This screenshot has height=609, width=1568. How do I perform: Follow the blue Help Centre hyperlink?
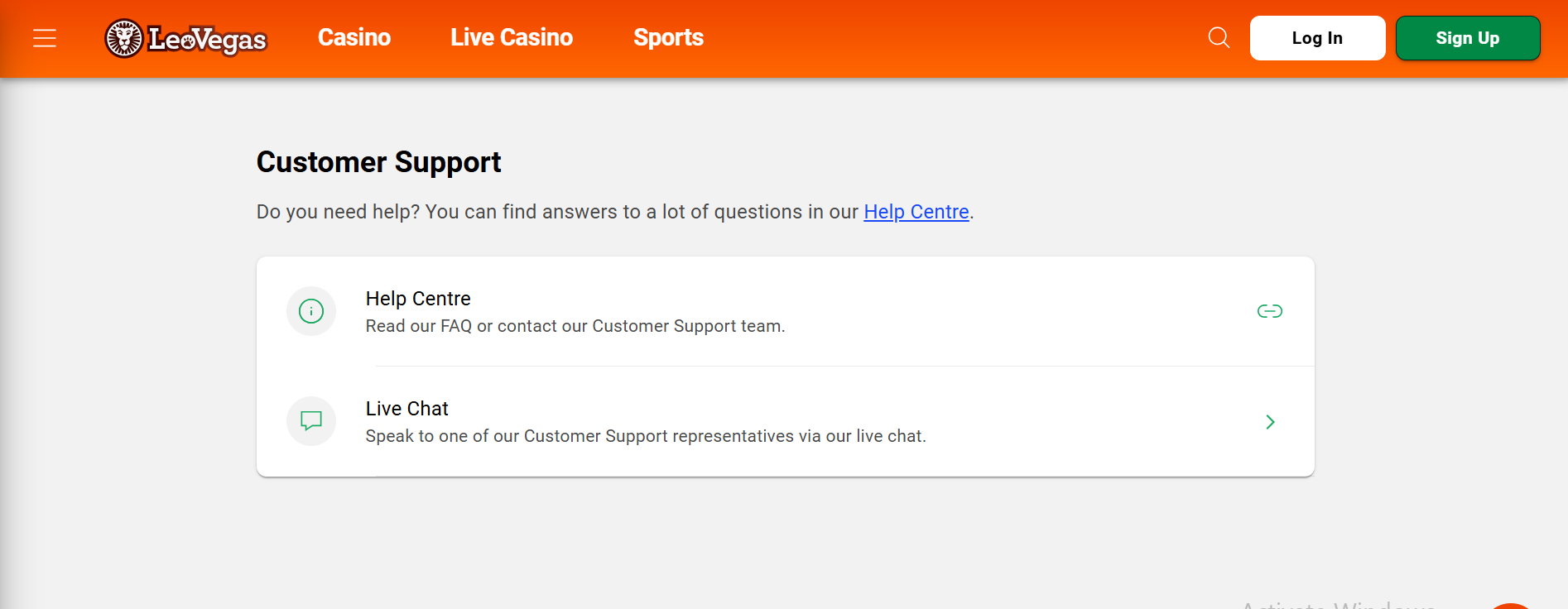click(x=916, y=212)
